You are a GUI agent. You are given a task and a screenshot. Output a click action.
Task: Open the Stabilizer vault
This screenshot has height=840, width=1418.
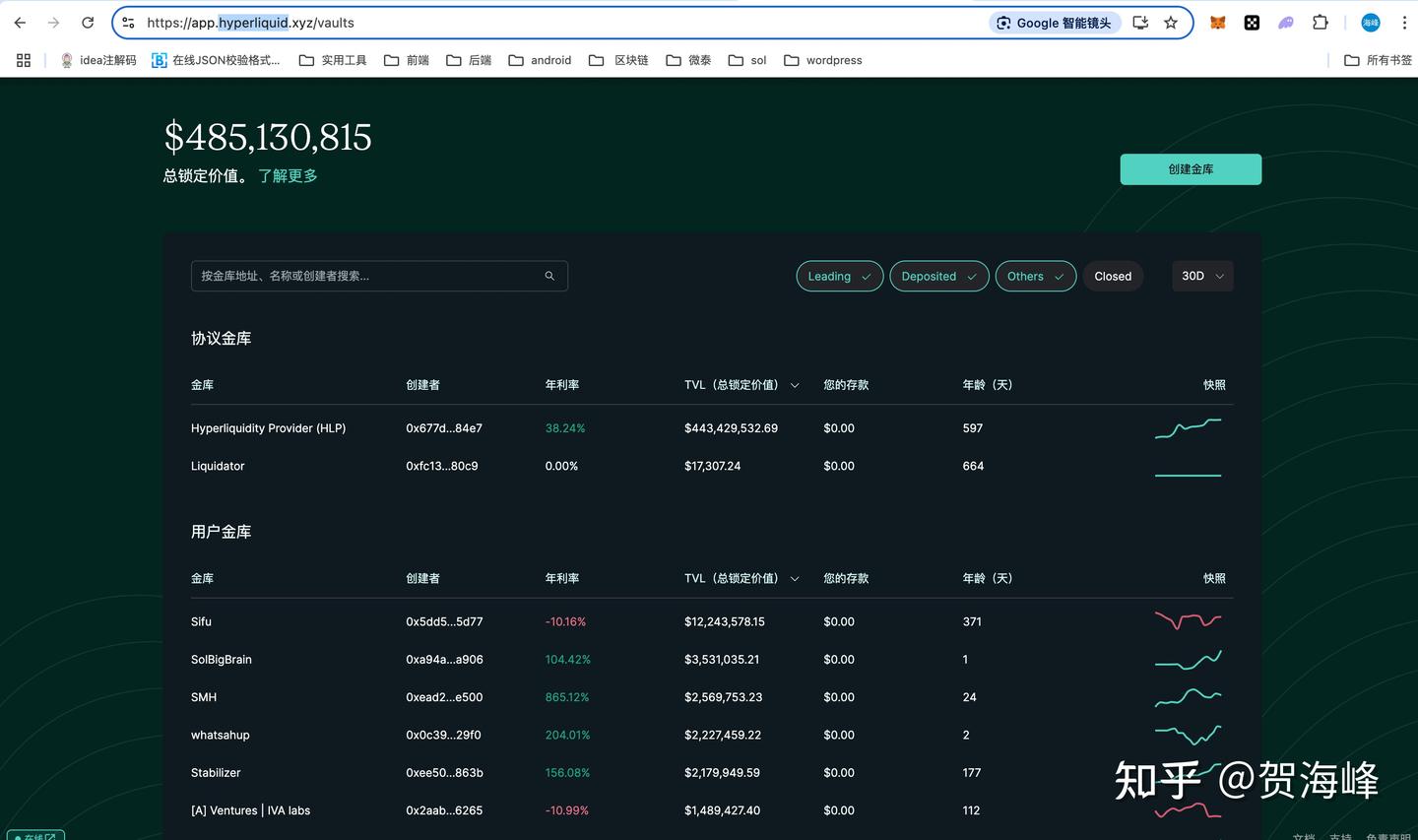pyautogui.click(x=216, y=773)
